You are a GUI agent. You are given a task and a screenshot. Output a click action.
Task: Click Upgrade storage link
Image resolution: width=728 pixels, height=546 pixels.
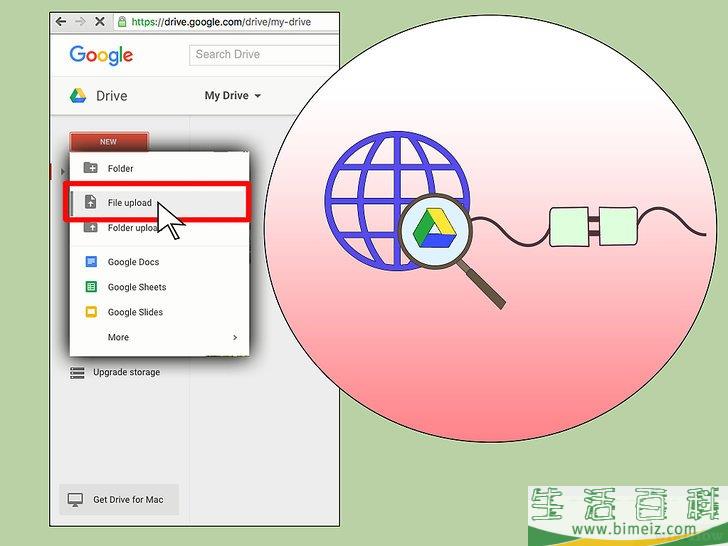pyautogui.click(x=126, y=372)
